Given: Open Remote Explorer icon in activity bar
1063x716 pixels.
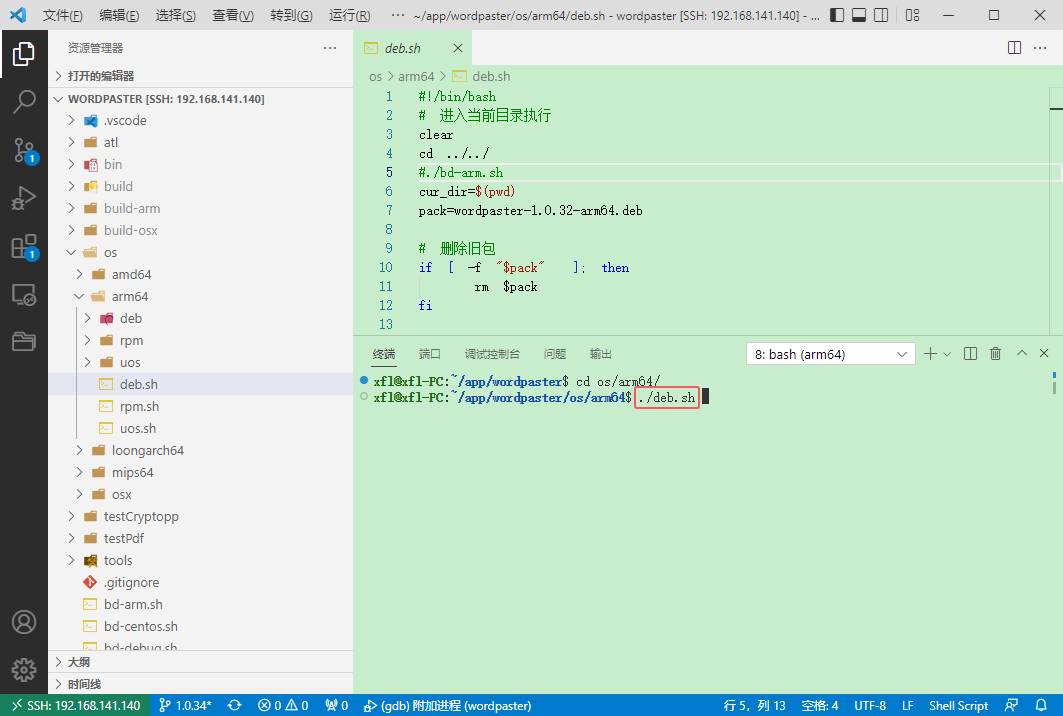Looking at the screenshot, I should point(24,295).
